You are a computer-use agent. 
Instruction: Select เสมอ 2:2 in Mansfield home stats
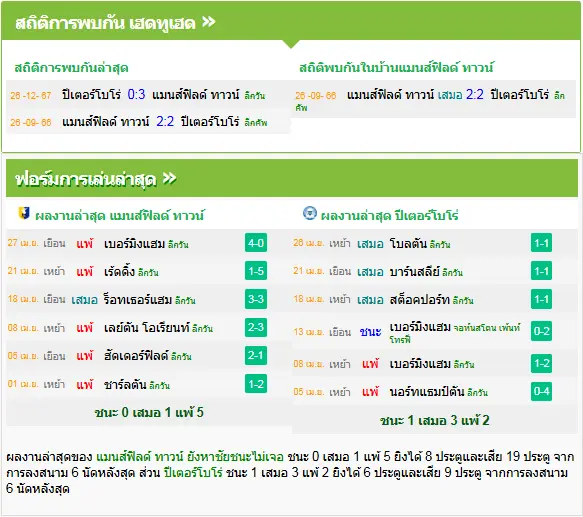(x=460, y=94)
